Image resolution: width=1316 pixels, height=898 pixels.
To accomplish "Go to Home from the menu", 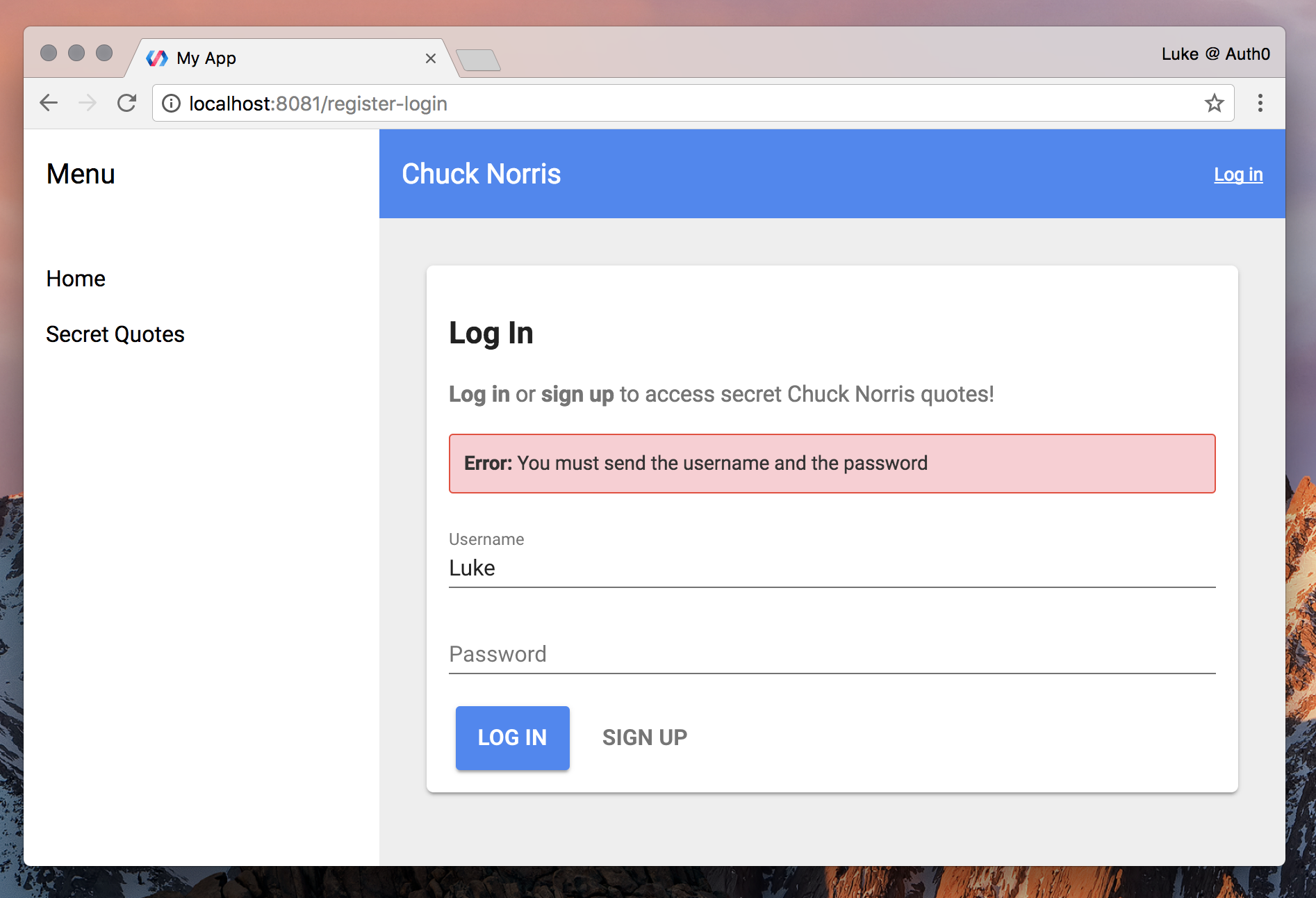I will (x=76, y=279).
